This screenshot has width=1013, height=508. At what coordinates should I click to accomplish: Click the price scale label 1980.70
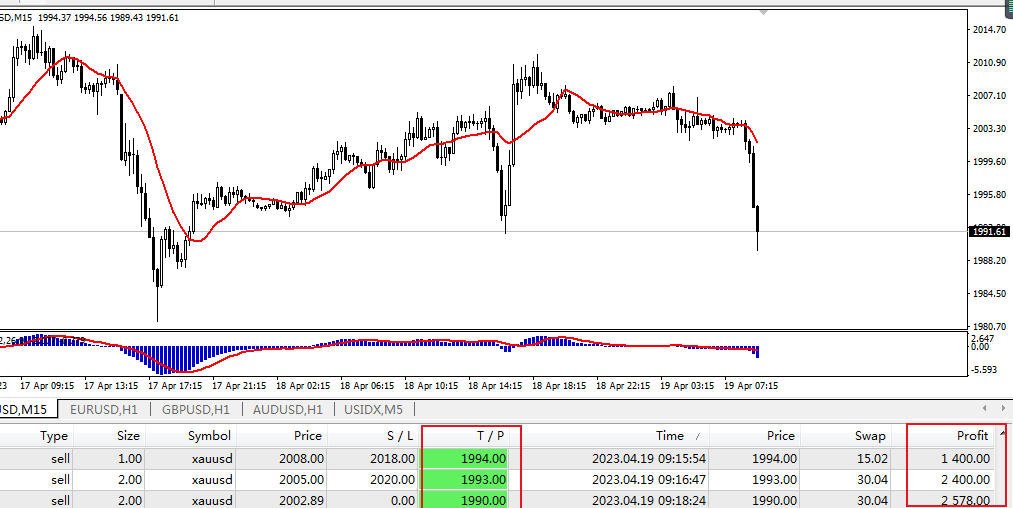click(989, 326)
